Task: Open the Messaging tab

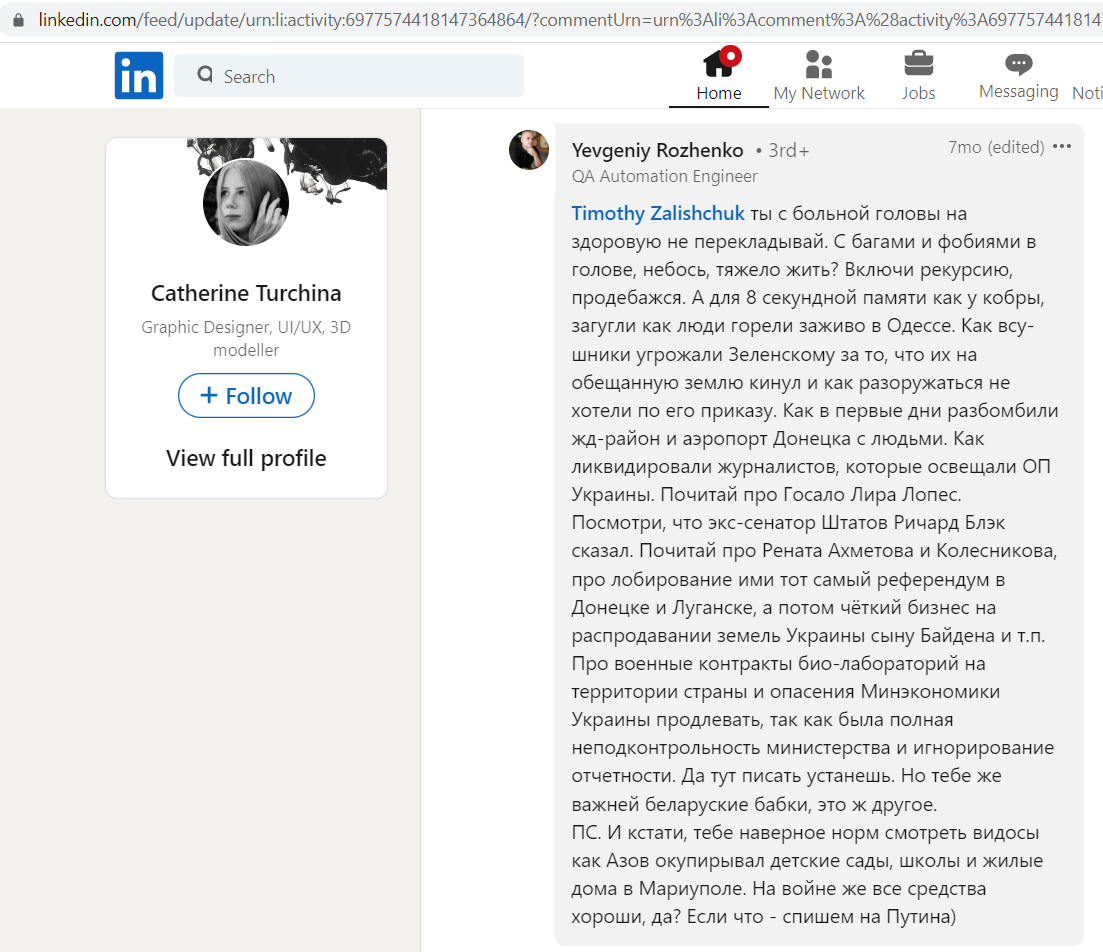Action: pyautogui.click(x=1018, y=76)
